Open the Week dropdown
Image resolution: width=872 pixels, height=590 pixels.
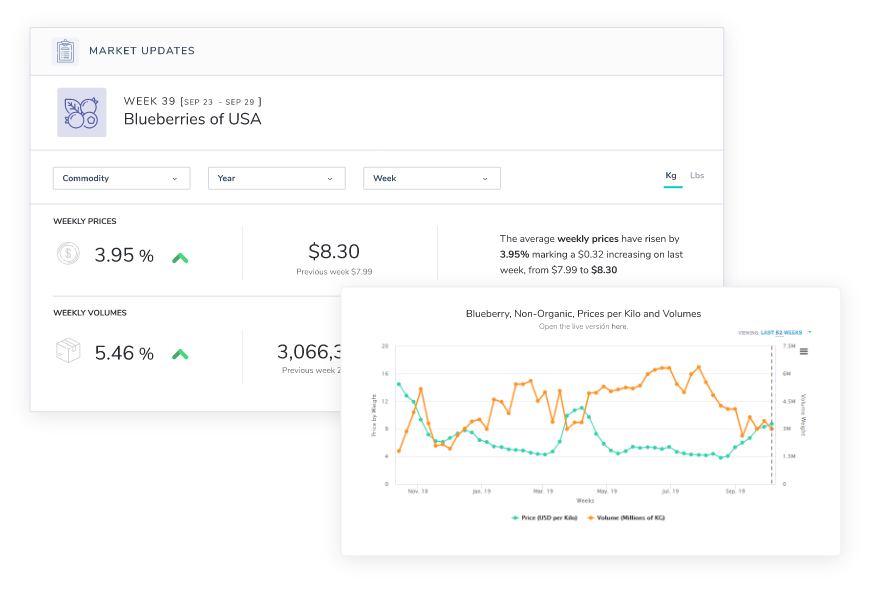(x=431, y=178)
